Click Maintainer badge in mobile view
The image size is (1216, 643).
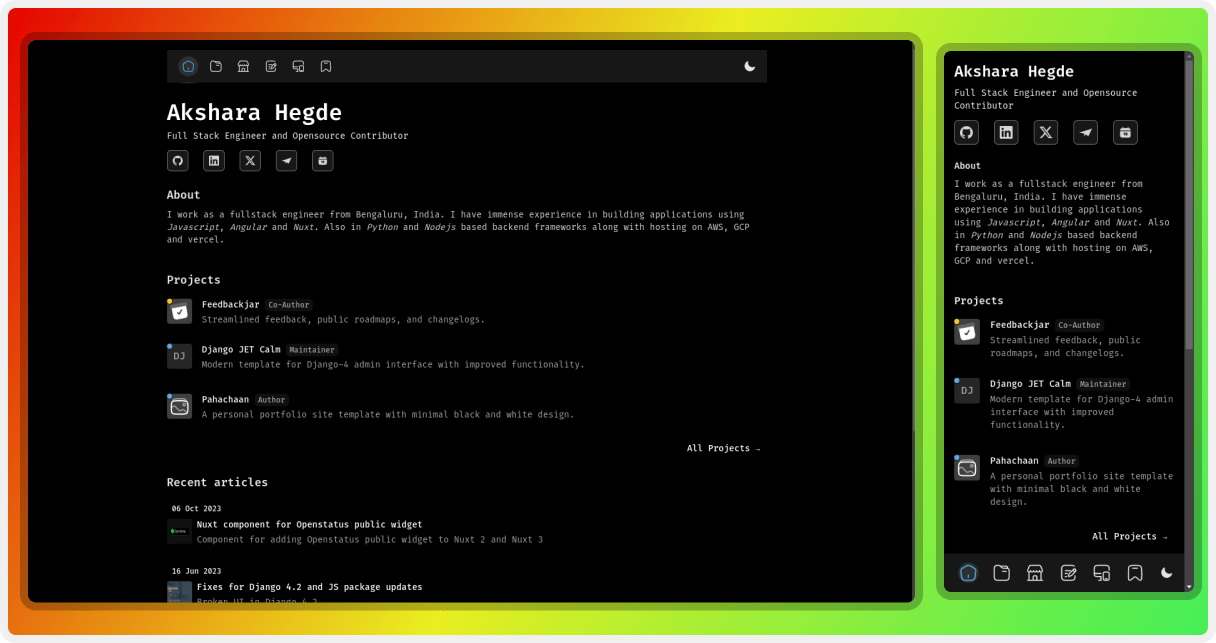(x=1103, y=384)
